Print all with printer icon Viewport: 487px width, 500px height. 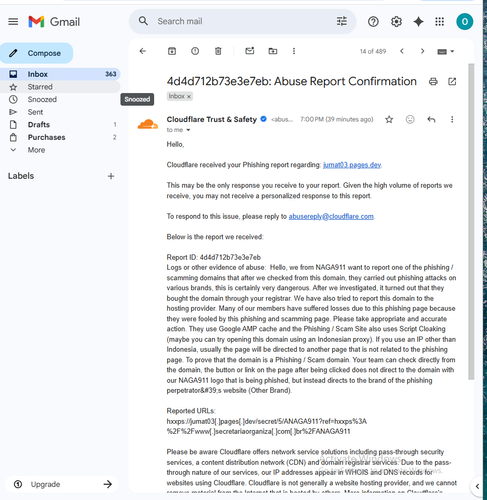pyautogui.click(x=433, y=81)
